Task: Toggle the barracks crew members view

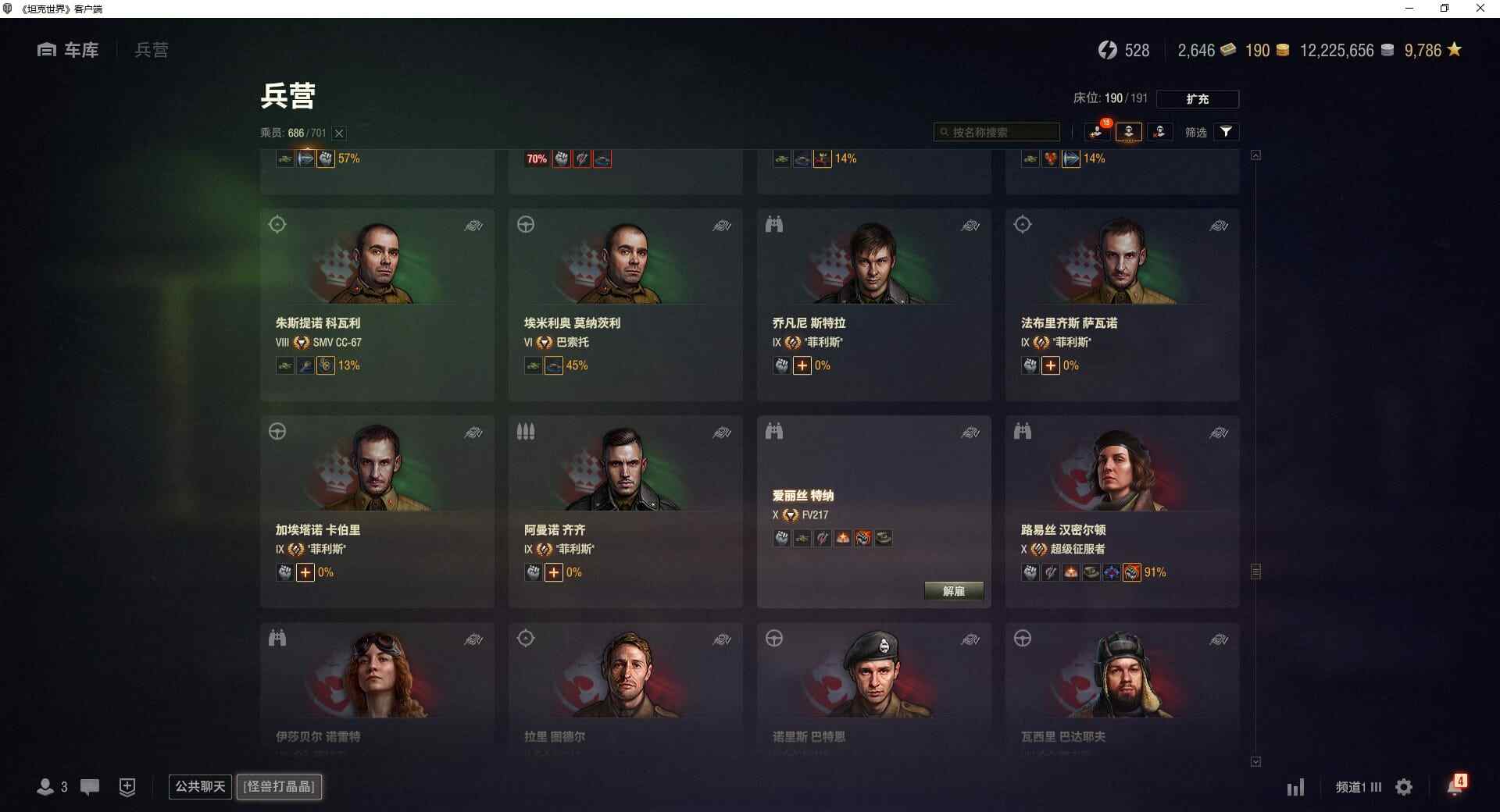Action: (x=1128, y=132)
